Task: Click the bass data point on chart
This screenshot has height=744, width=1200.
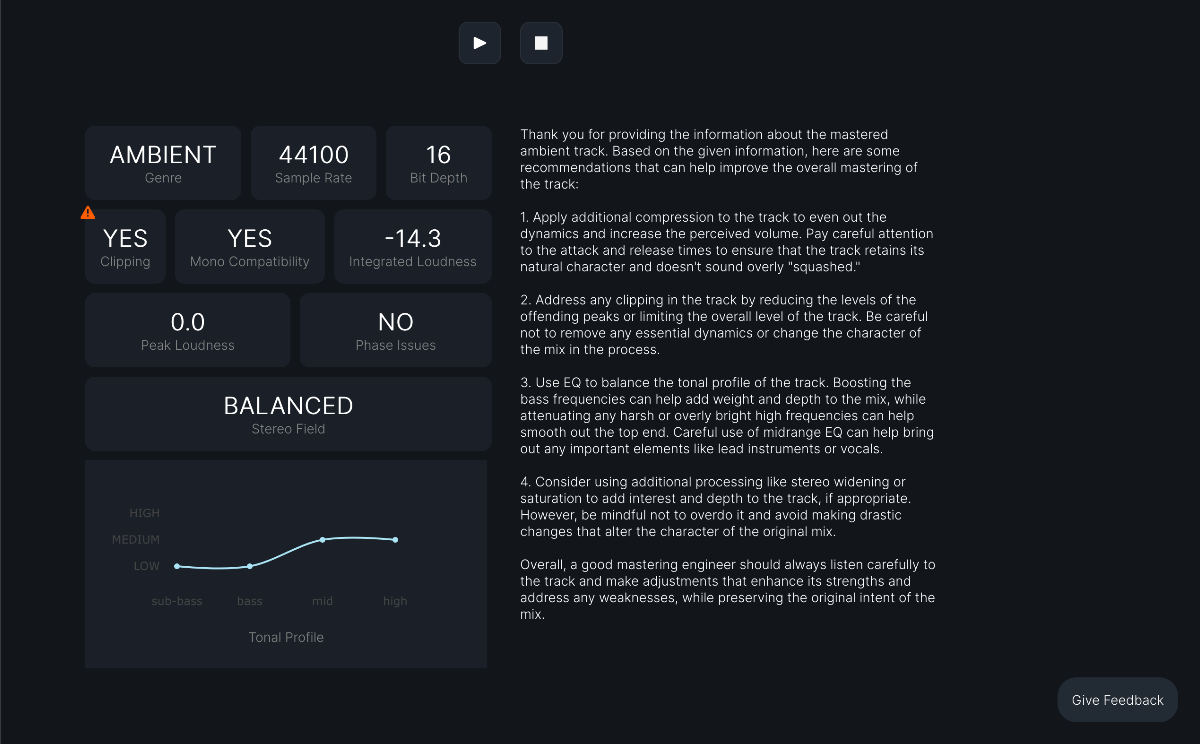Action: (250, 566)
